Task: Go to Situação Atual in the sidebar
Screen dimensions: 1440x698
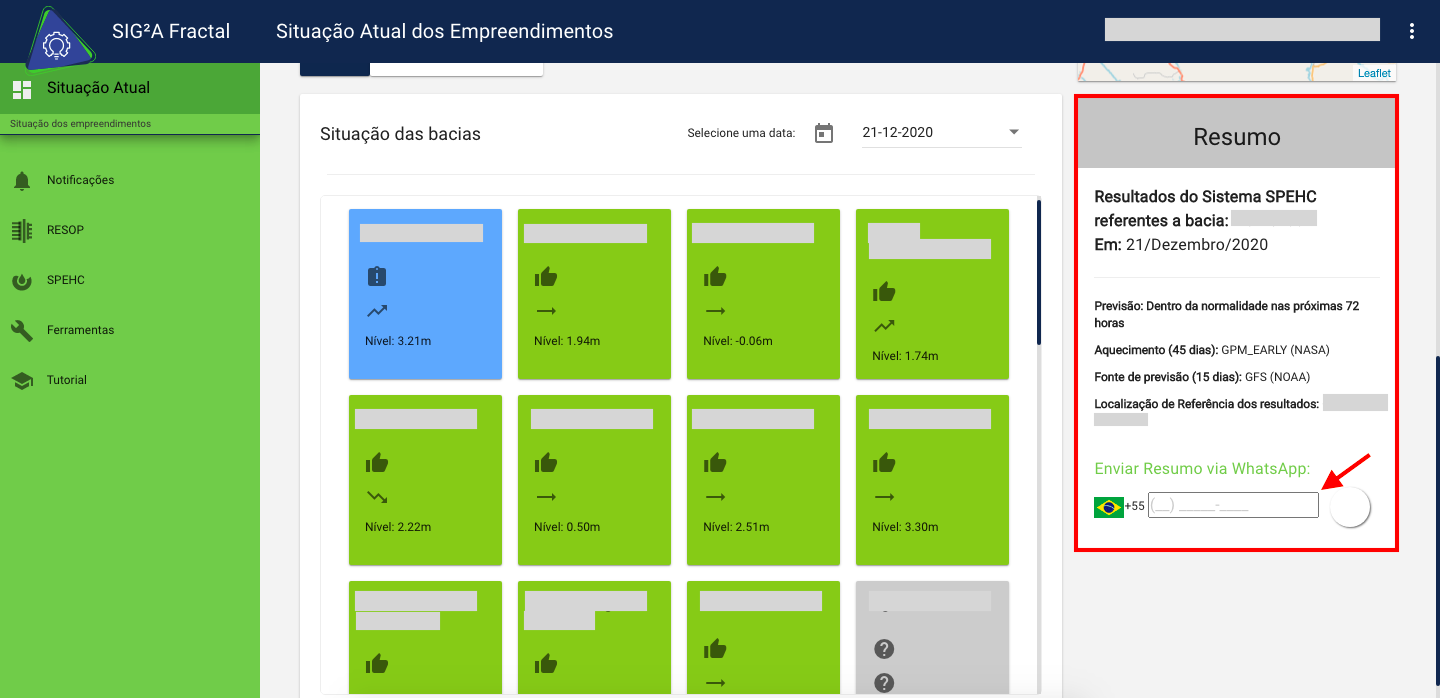Action: 130,88
